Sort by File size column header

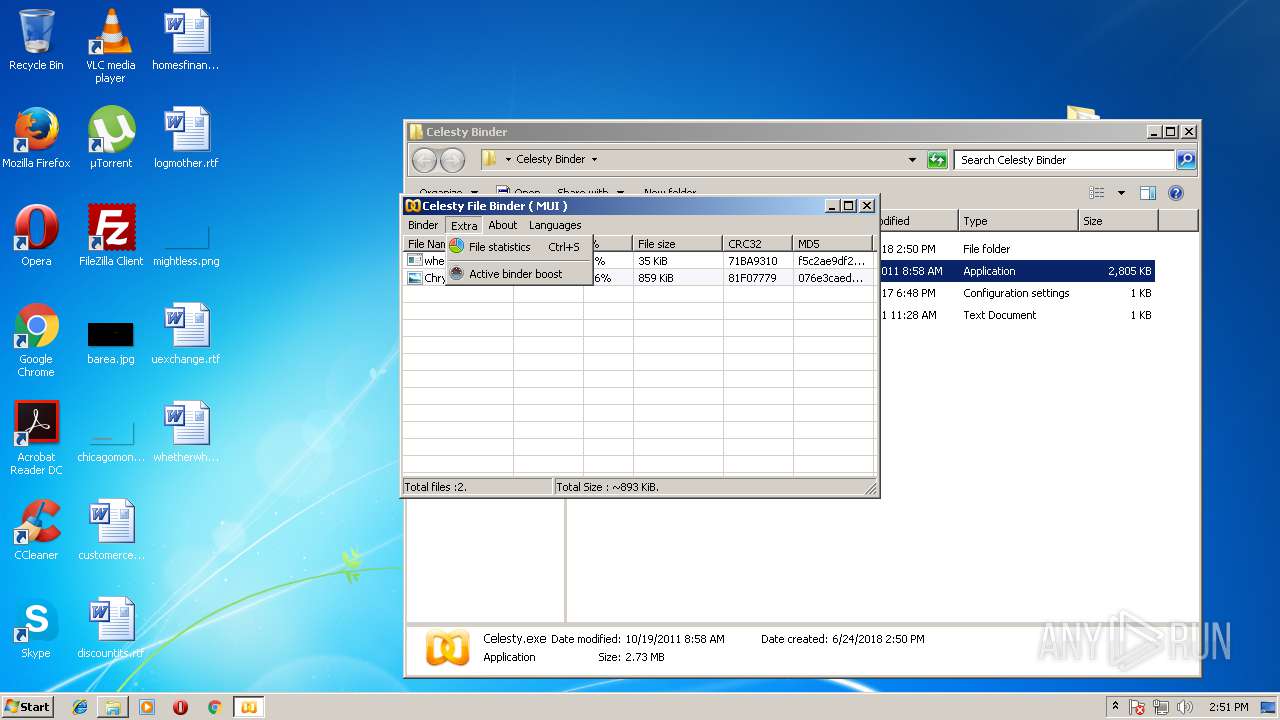pyautogui.click(x=678, y=243)
